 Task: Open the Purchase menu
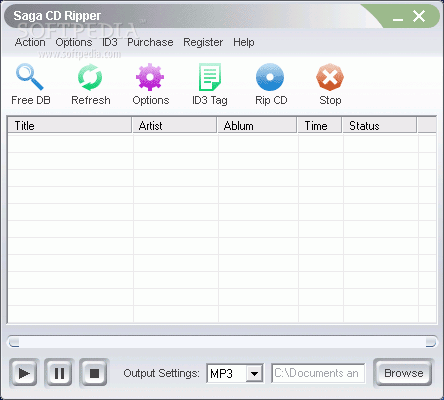click(x=150, y=42)
